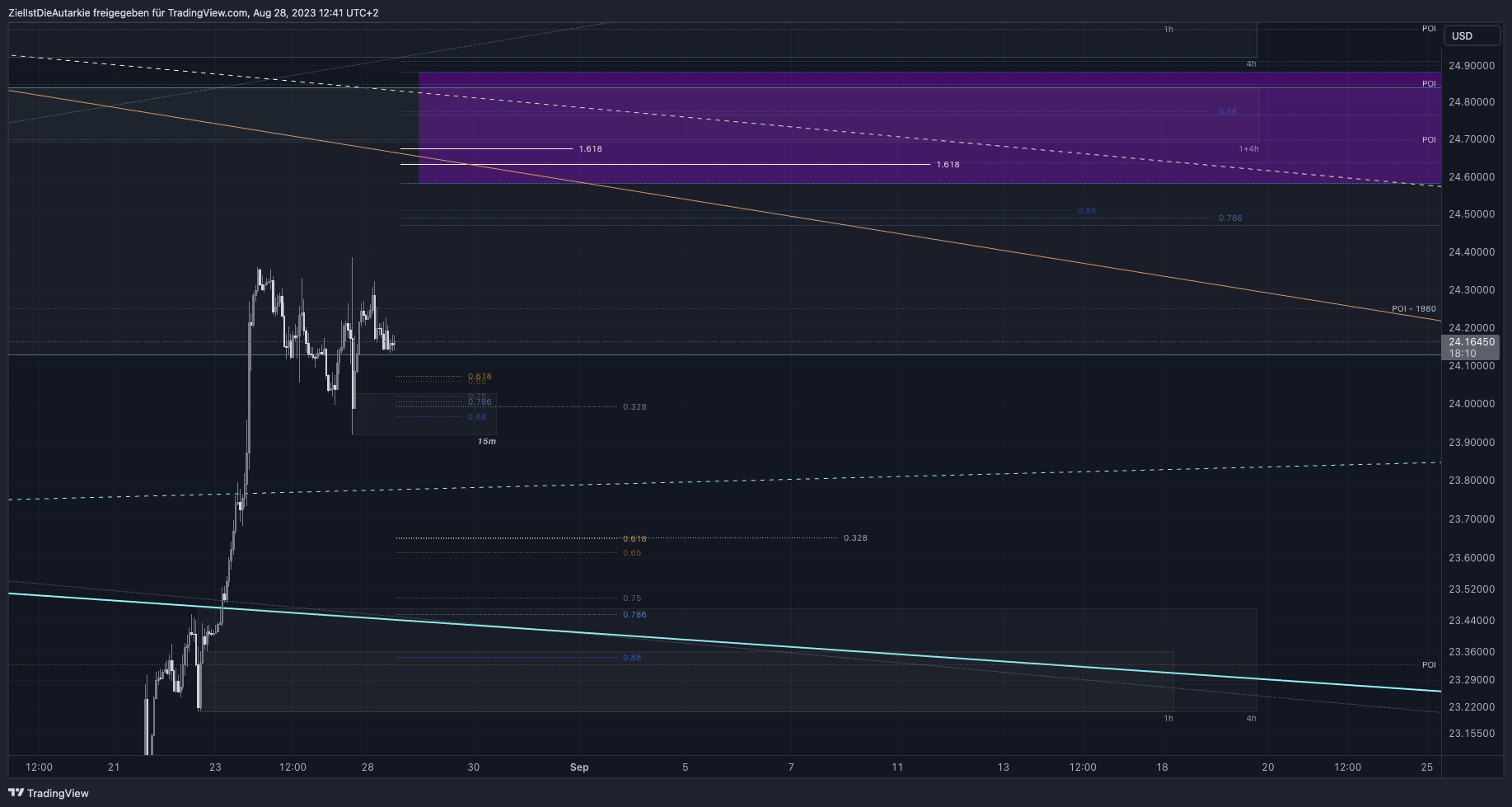Image resolution: width=1512 pixels, height=807 pixels.
Task: Click the Sep label on time axis
Action: point(579,767)
